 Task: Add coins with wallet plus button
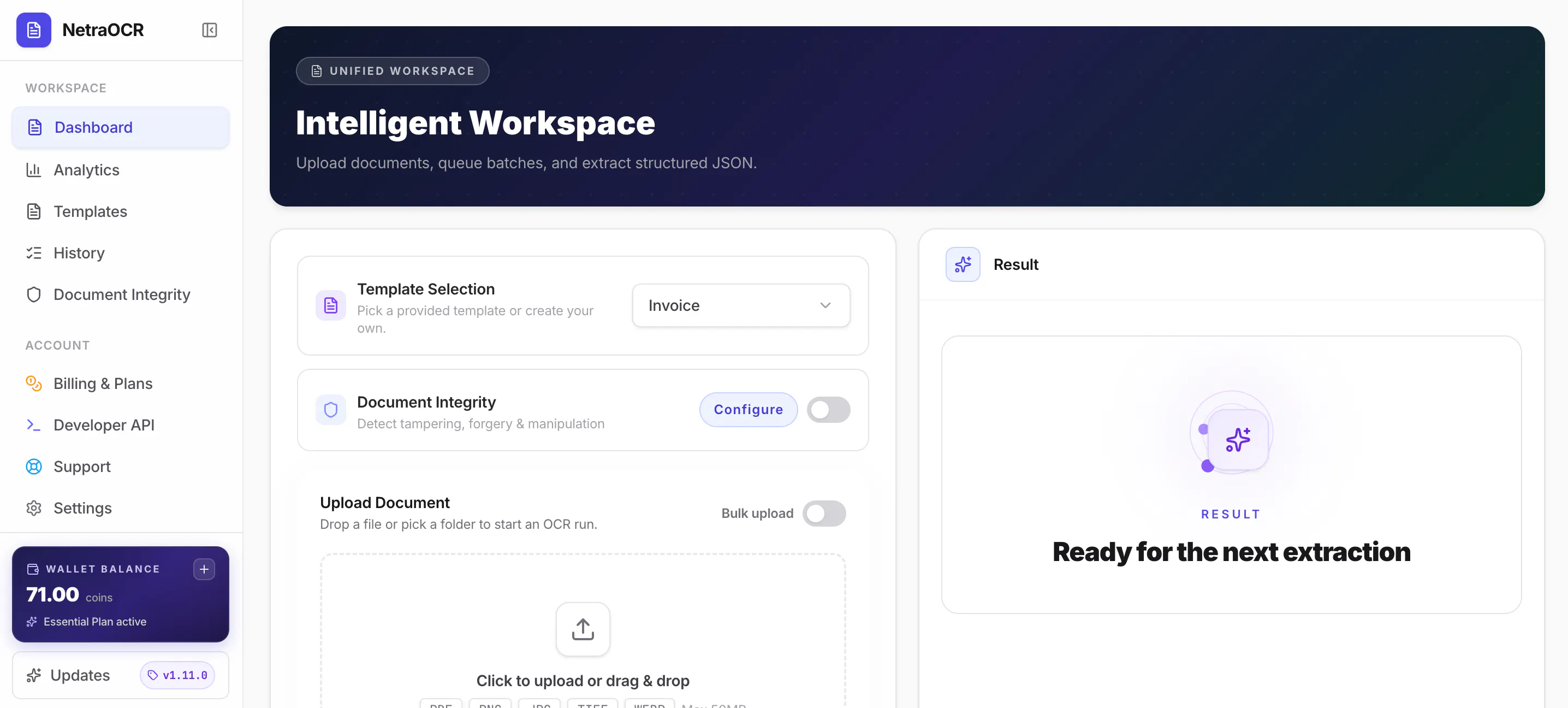point(204,569)
